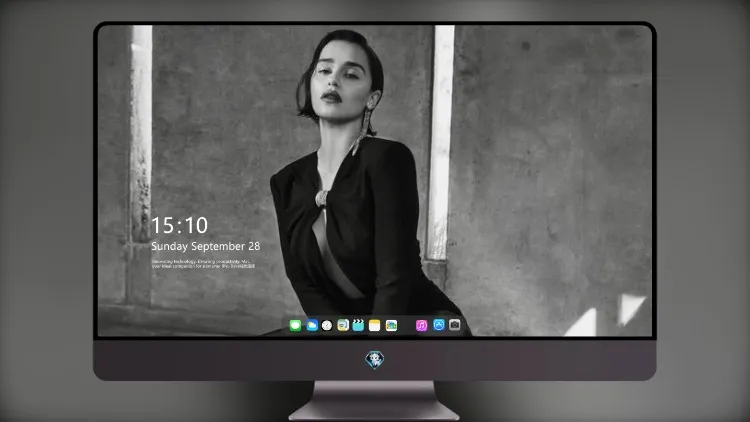Click the white pillar right of the woman
The height and width of the screenshot is (422, 750).
(x=440, y=144)
